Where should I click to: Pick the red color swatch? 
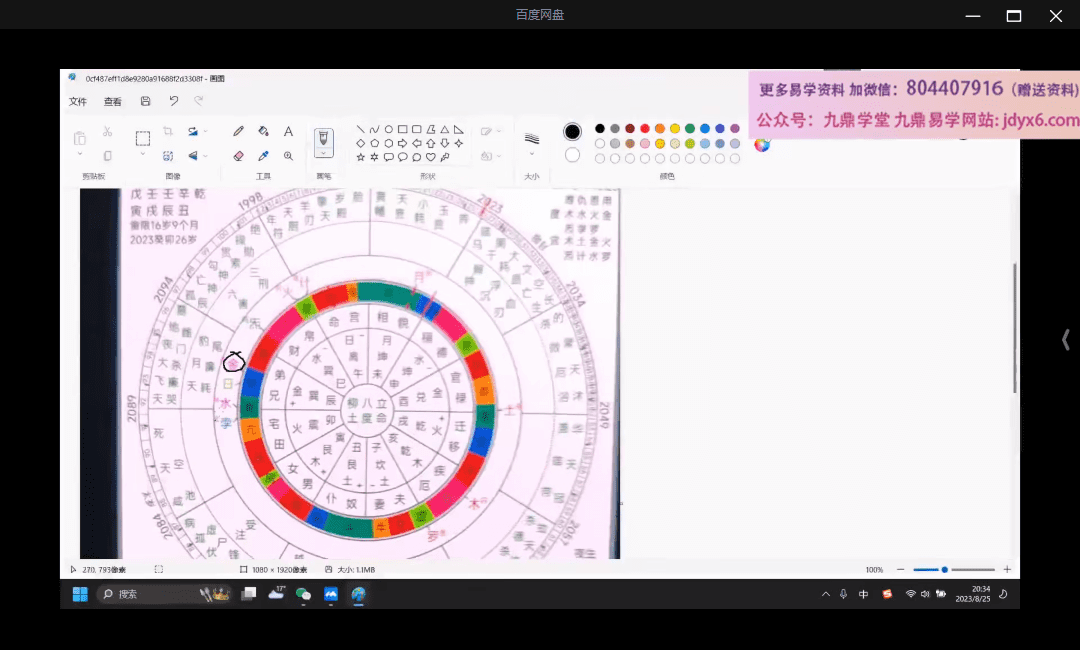point(645,129)
